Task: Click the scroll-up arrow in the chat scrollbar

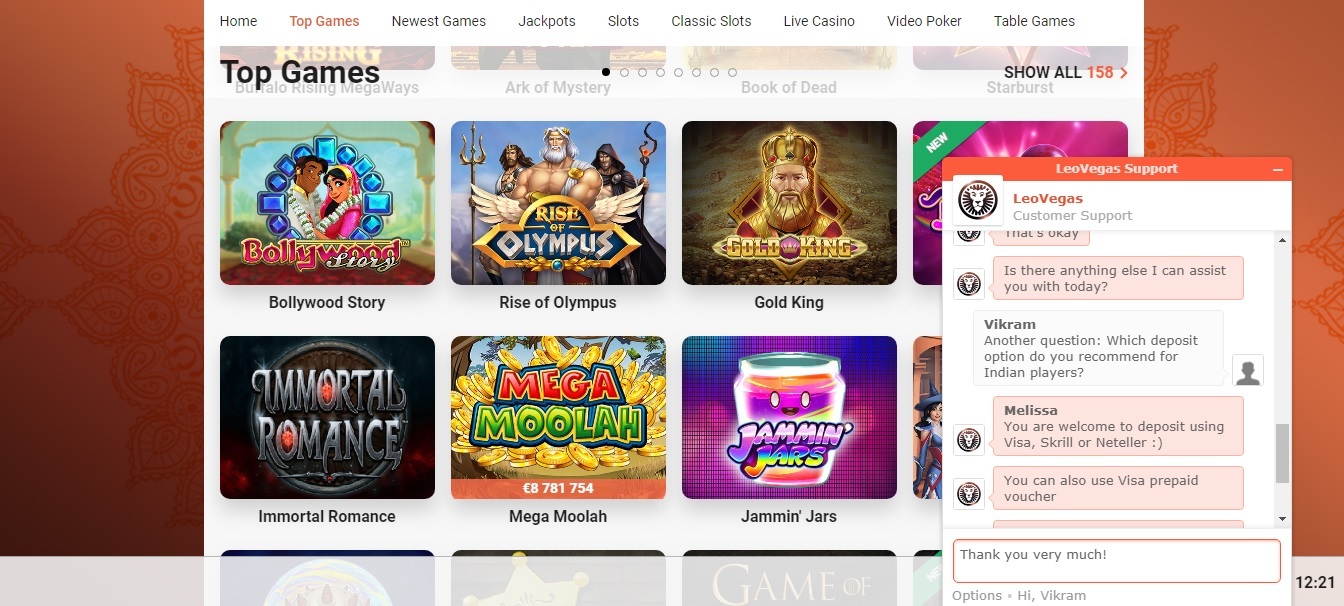Action: (1283, 240)
